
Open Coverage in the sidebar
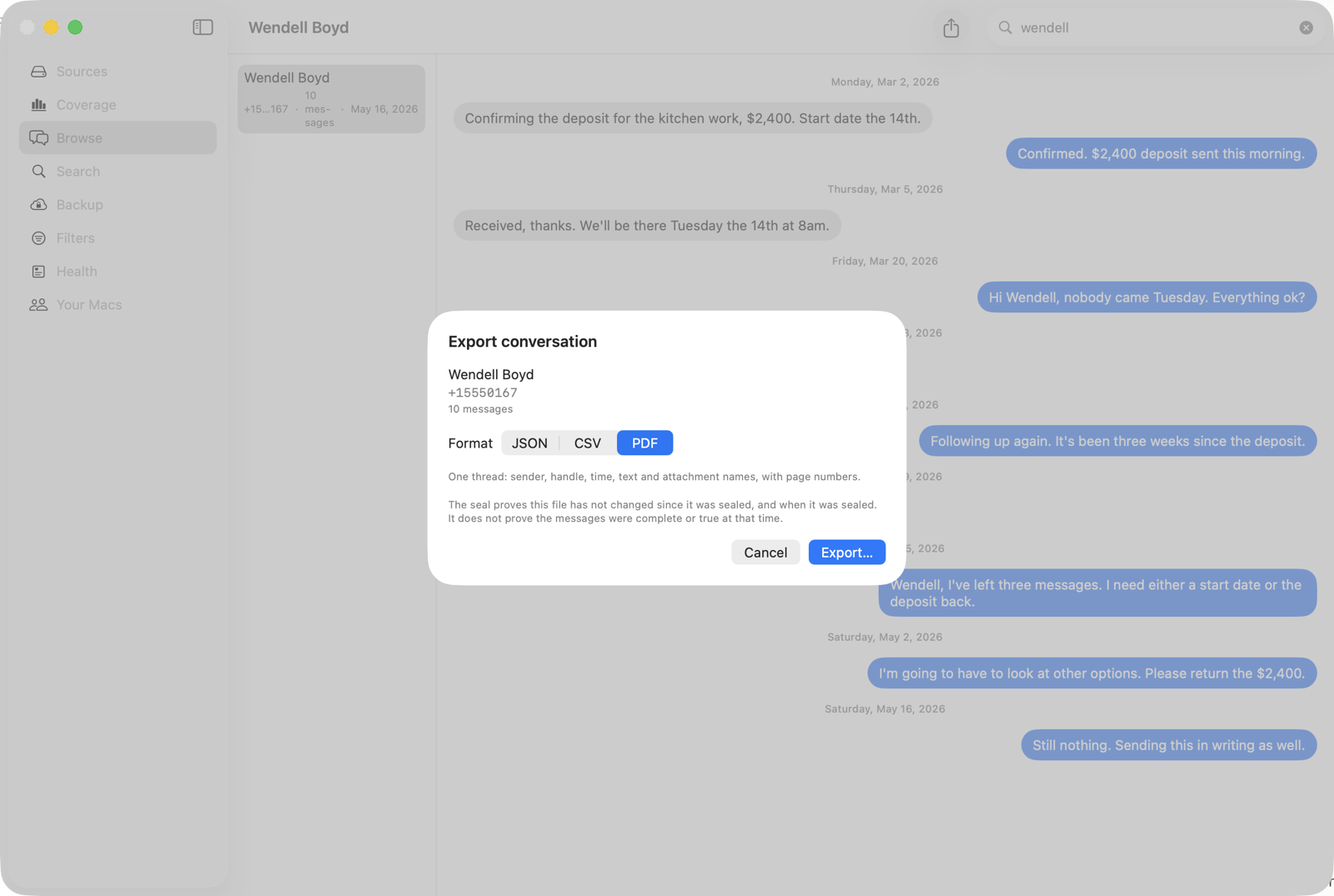(x=118, y=105)
